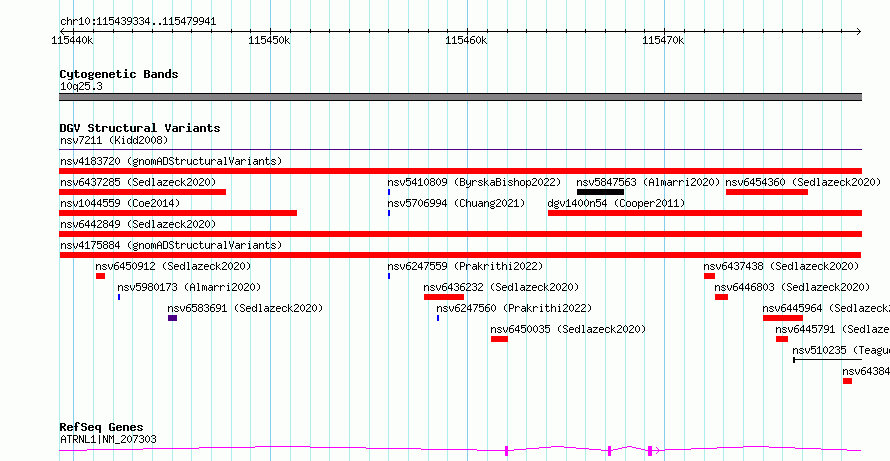Viewport: 890px width, 461px height.
Task: Click nsv6450035 (Sedlazeck2020) label
Action: click(x=568, y=329)
